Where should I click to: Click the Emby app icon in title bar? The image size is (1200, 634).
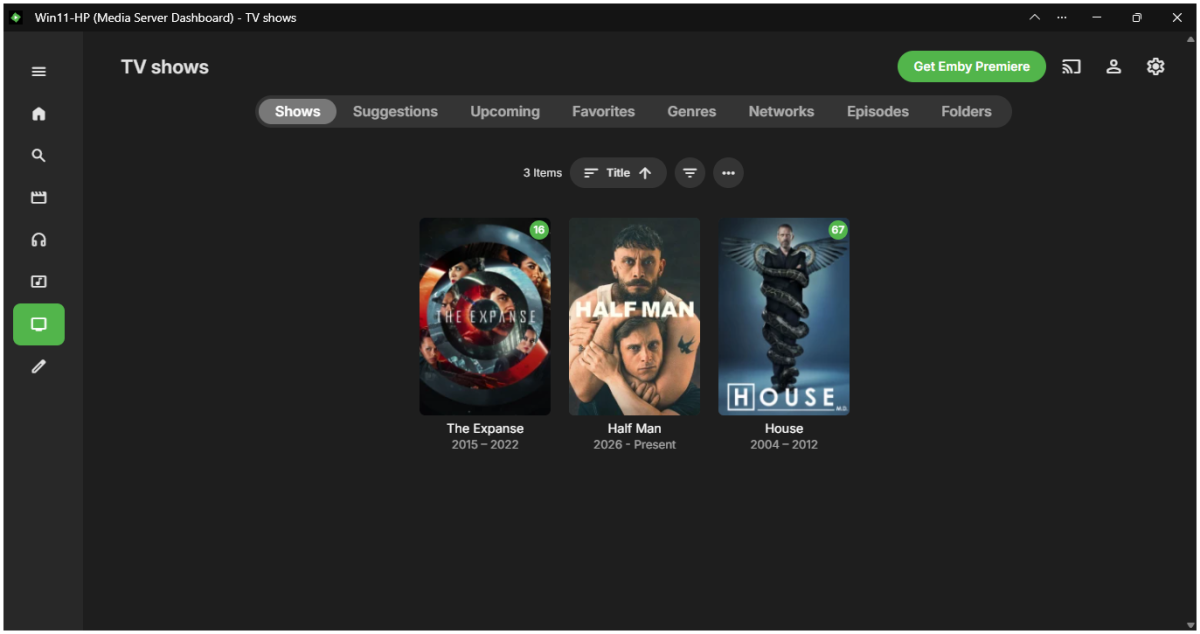click(x=16, y=17)
